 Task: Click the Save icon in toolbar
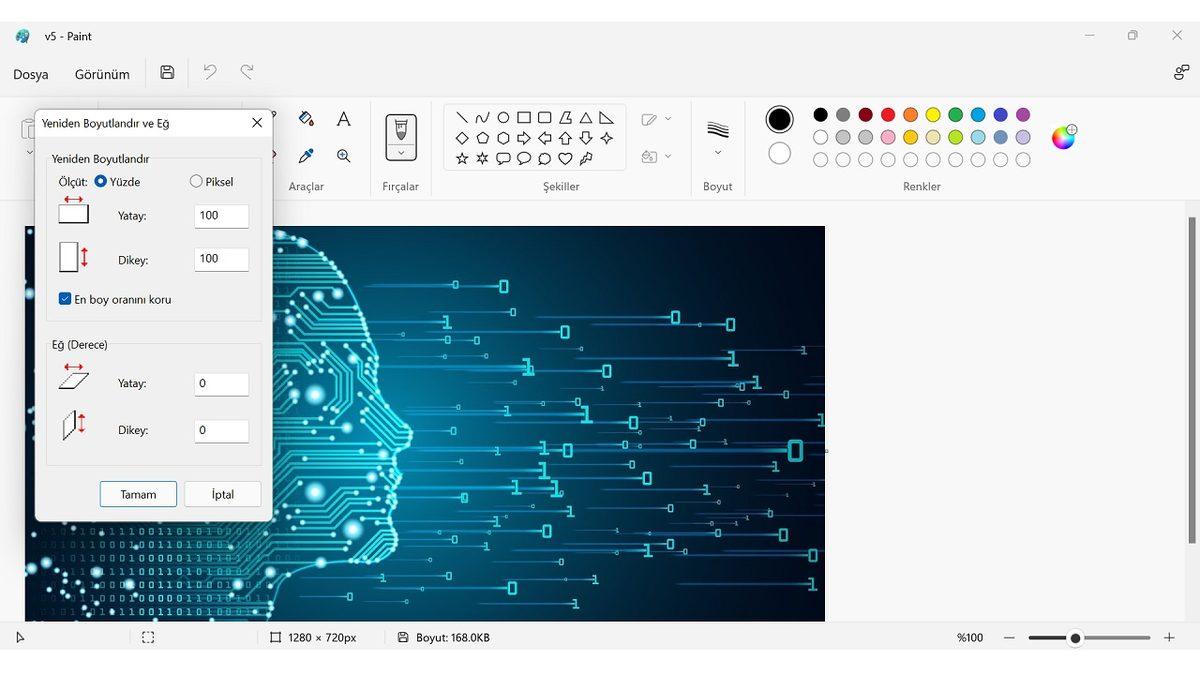167,72
